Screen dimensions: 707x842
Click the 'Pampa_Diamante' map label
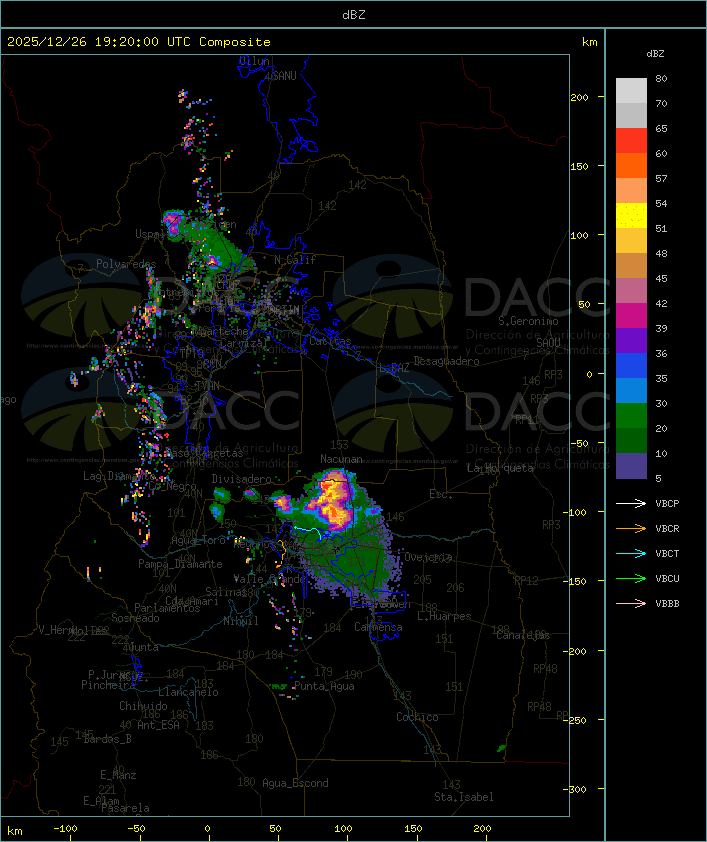pyautogui.click(x=180, y=564)
